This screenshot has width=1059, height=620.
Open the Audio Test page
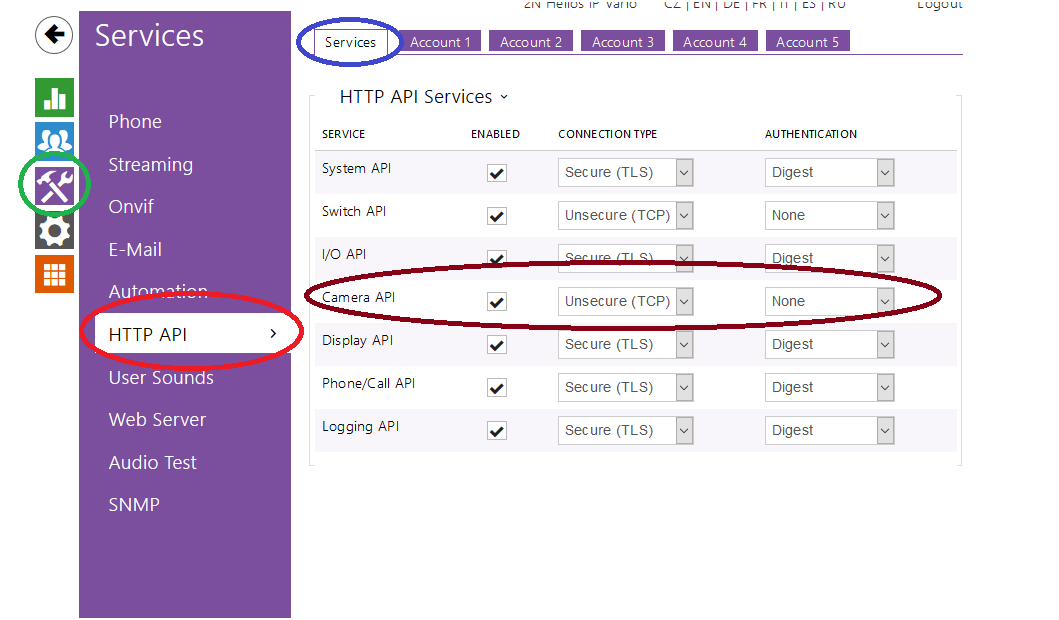pos(152,463)
